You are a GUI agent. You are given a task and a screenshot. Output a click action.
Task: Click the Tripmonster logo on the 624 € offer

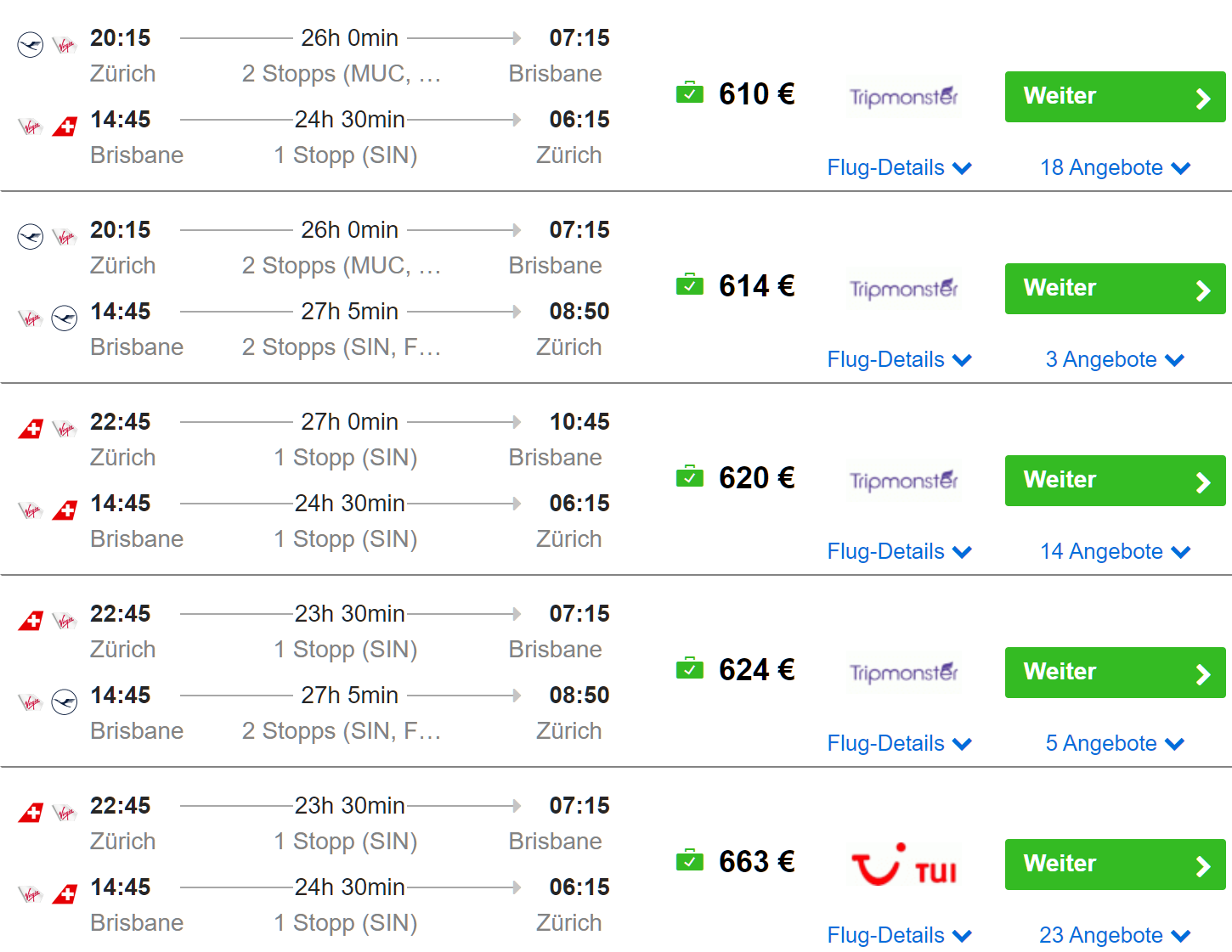(x=904, y=673)
